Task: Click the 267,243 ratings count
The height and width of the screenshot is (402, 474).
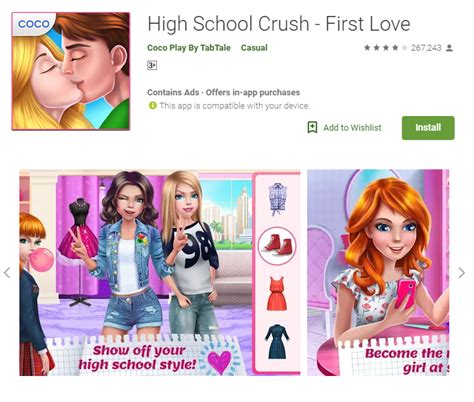Action: 426,48
